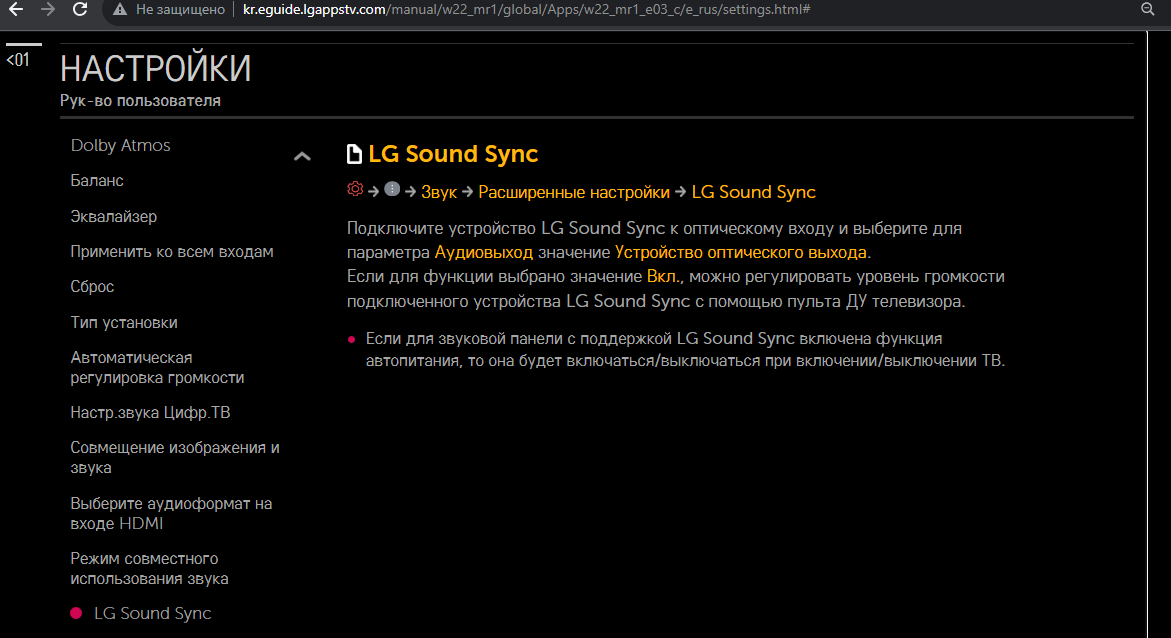This screenshot has width=1171, height=638.
Task: Click the browser forward arrow
Action: pos(47,9)
